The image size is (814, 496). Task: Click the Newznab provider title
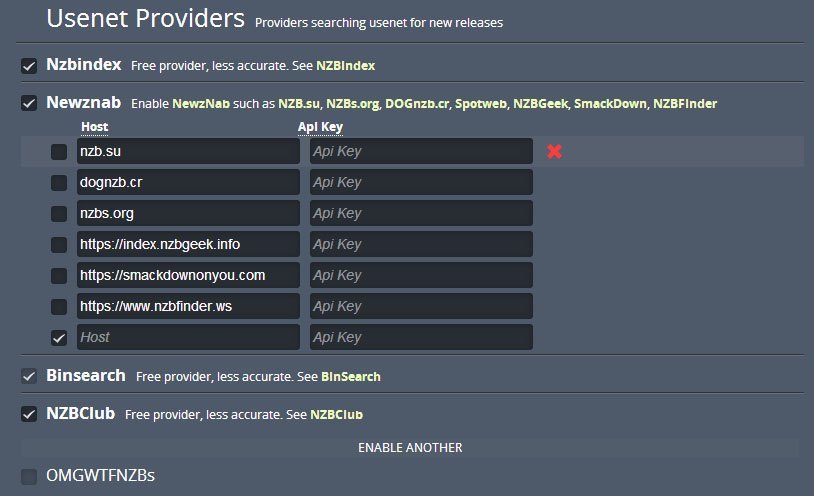pos(84,102)
